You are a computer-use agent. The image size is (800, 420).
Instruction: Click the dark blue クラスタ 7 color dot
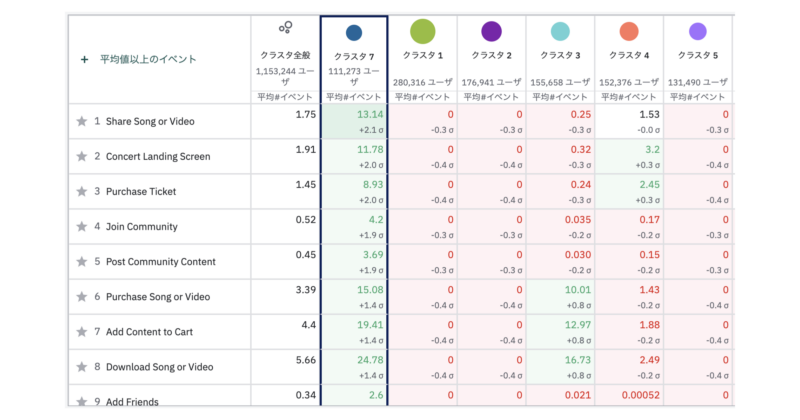[353, 33]
